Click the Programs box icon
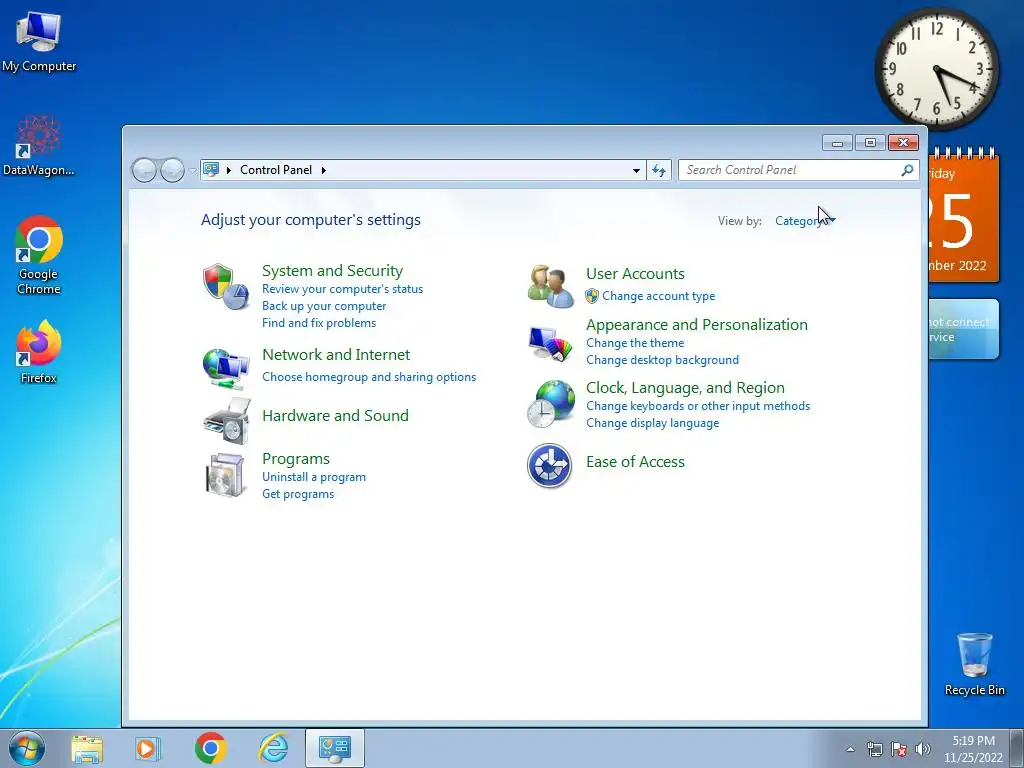1024x768 pixels. 225,475
